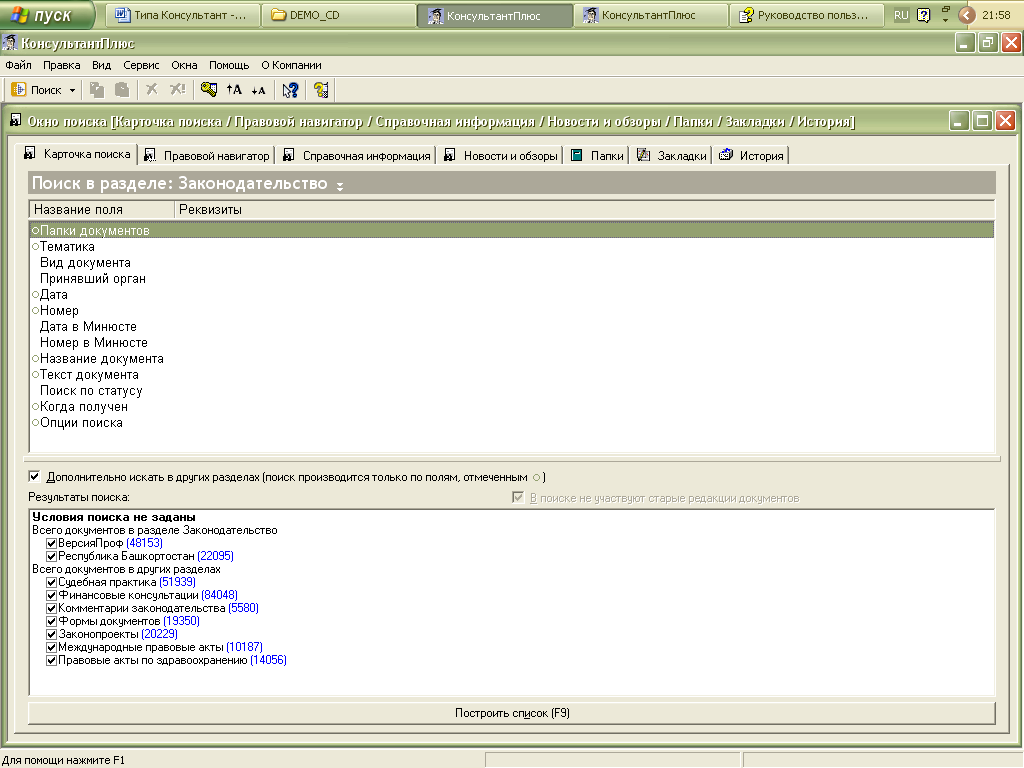
Task: Uncheck the Законопроекты checkbox
Action: 52,635
